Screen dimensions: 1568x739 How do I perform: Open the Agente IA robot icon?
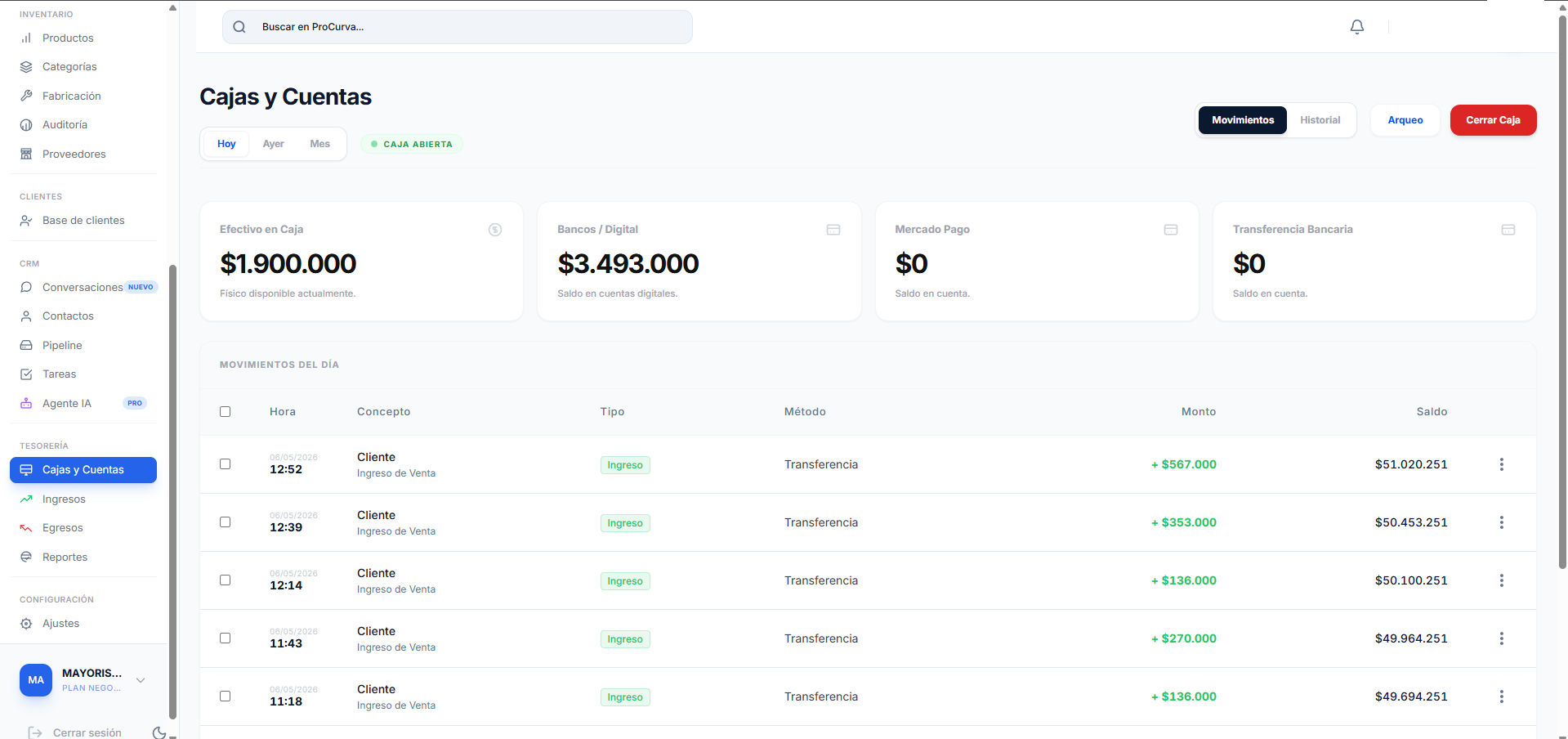[x=26, y=403]
